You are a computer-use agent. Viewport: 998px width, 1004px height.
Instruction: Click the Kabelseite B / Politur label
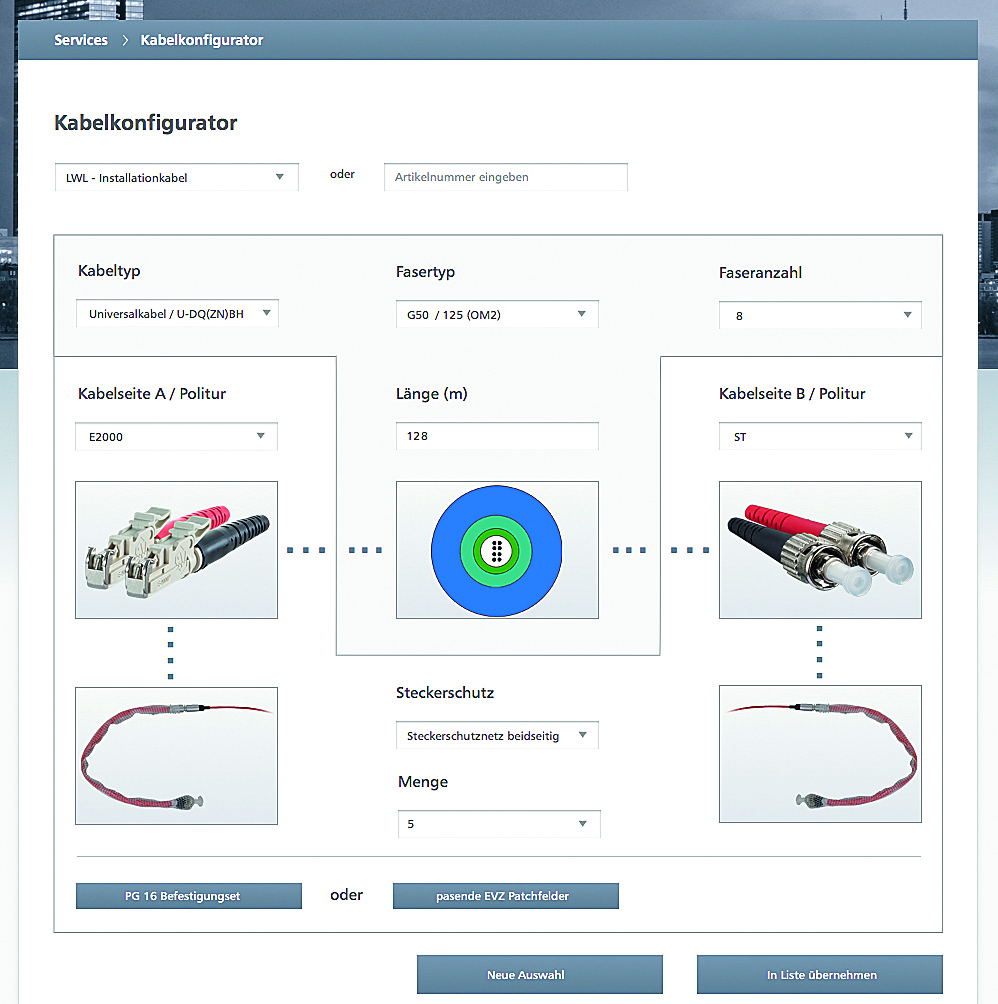792,394
